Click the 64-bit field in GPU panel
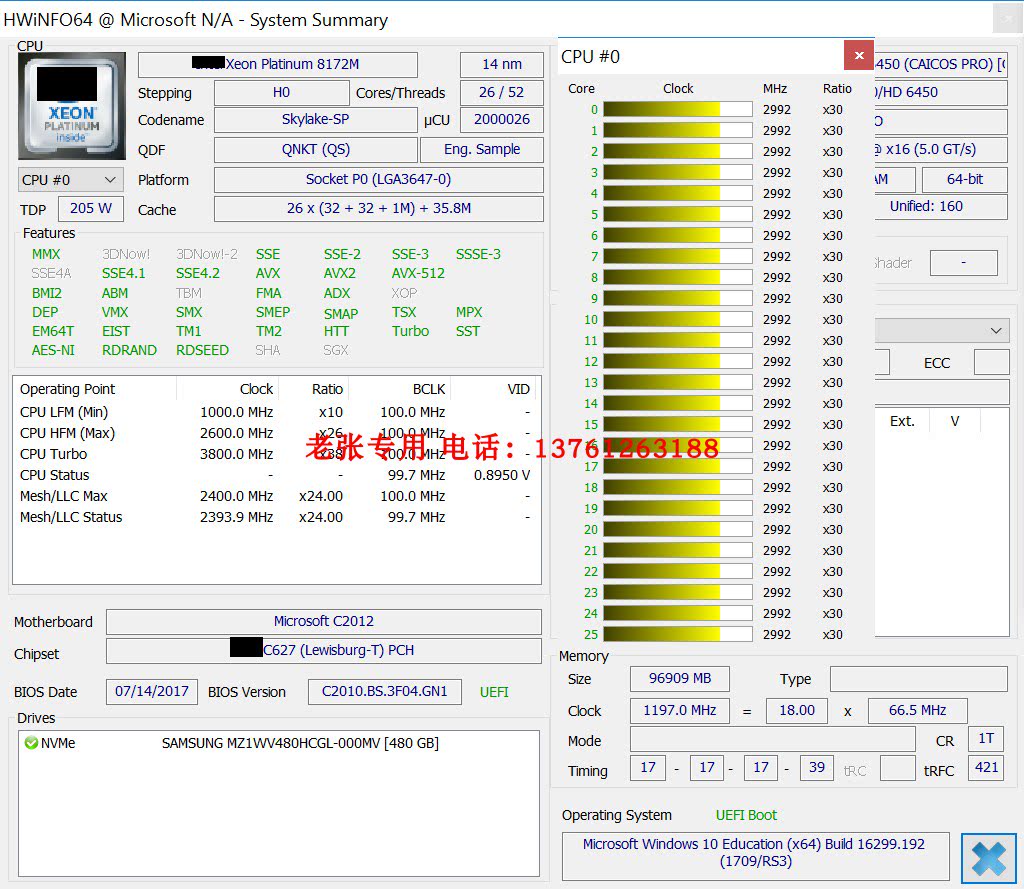This screenshot has width=1024, height=889. [x=965, y=180]
